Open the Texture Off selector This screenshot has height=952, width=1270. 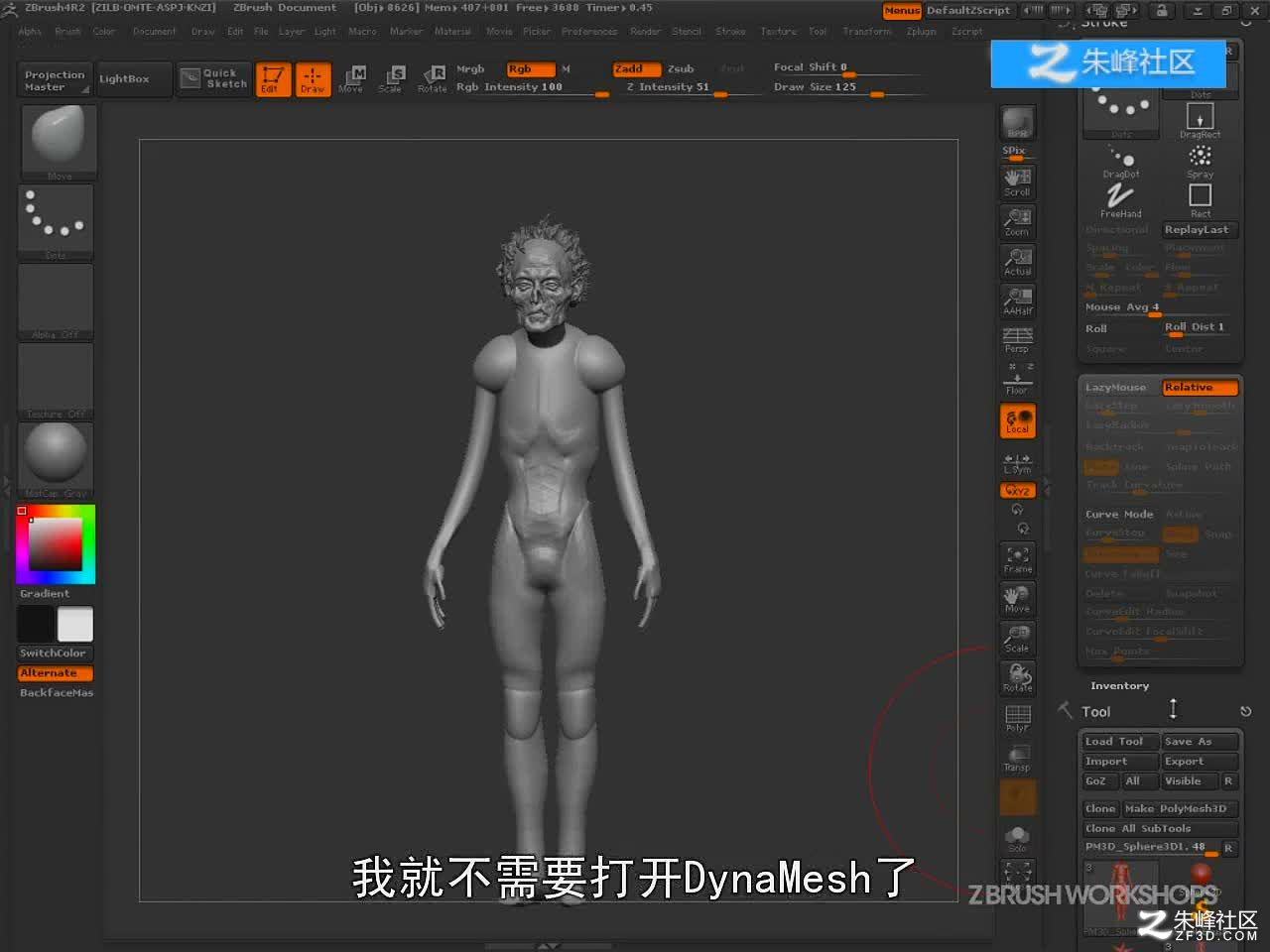pos(56,381)
